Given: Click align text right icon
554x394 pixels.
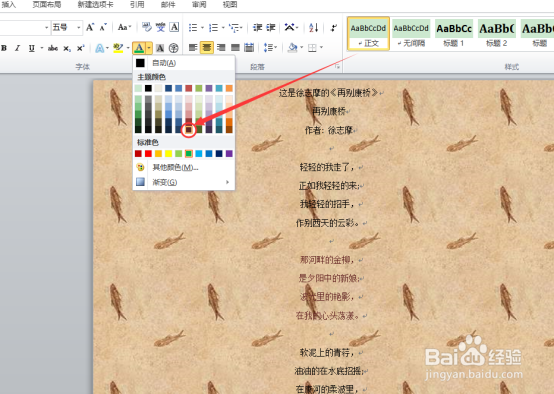Looking at the screenshot, I should click(x=221, y=47).
